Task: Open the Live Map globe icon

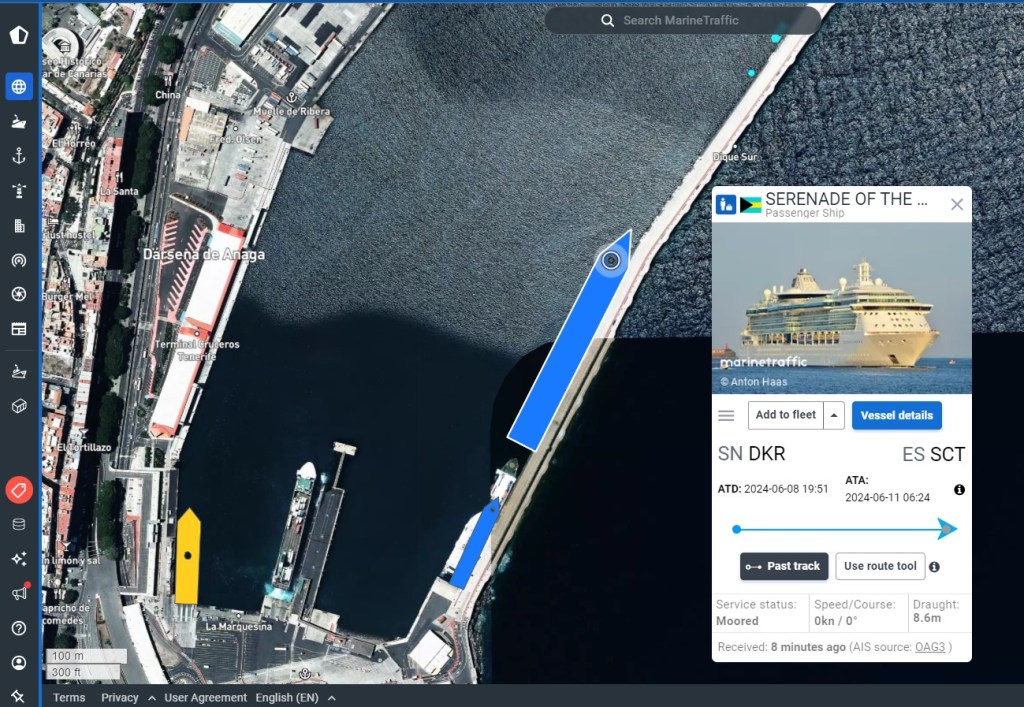Action: pos(18,86)
